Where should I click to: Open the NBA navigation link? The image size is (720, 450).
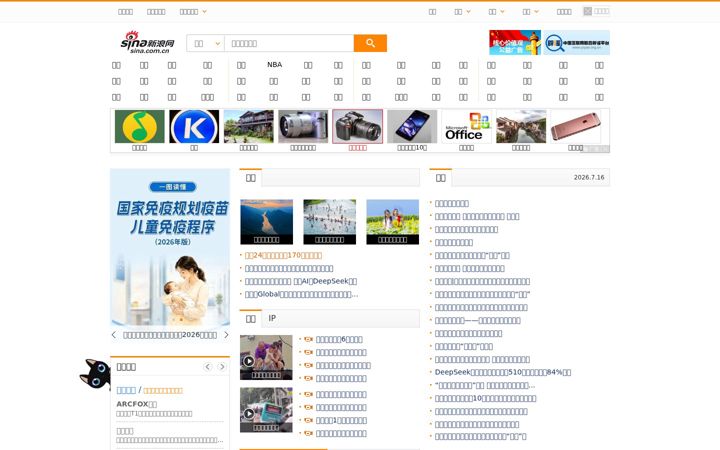[x=275, y=65]
